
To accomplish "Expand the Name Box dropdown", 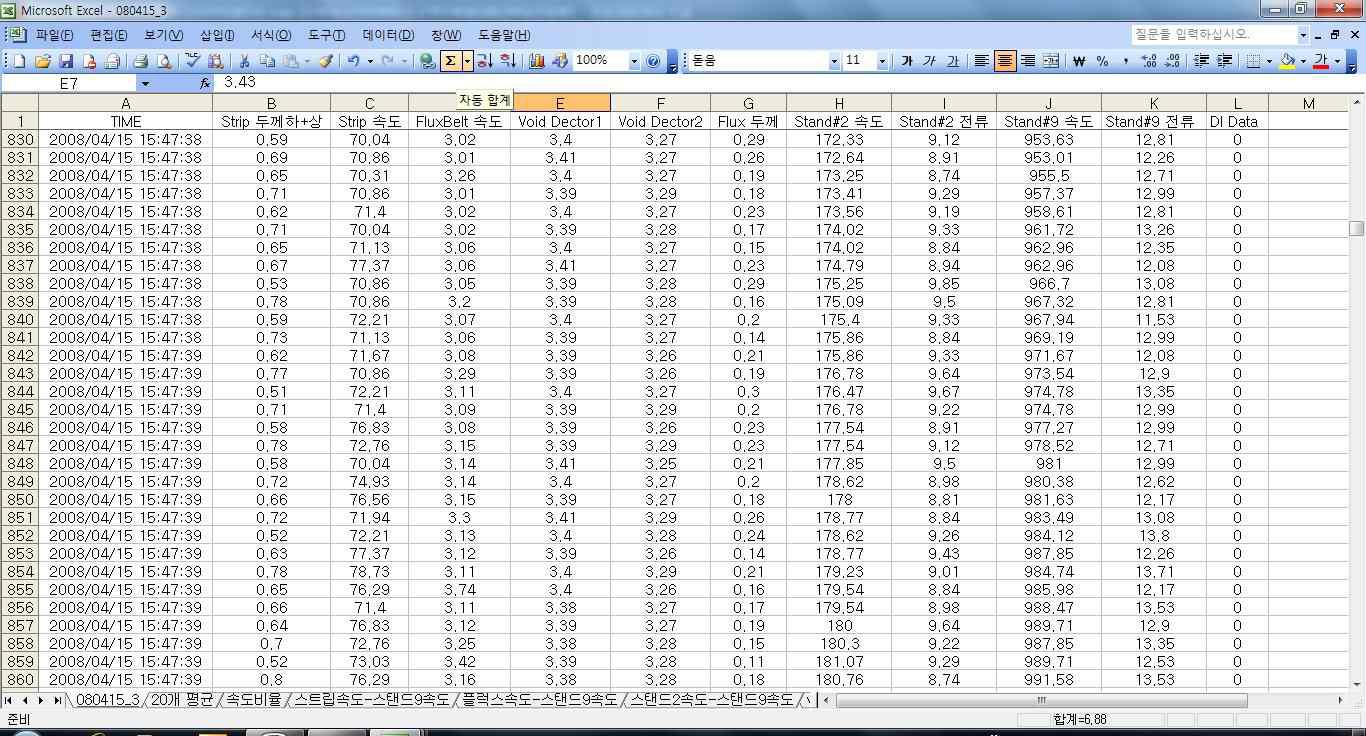I will pos(144,84).
